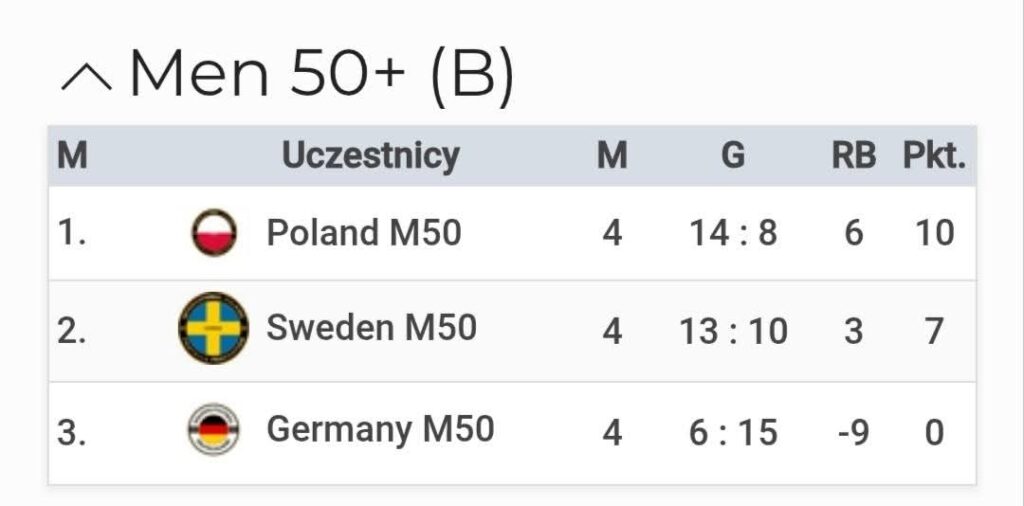Click the RB column header
Image resolution: width=1024 pixels, height=506 pixels.
(x=853, y=156)
